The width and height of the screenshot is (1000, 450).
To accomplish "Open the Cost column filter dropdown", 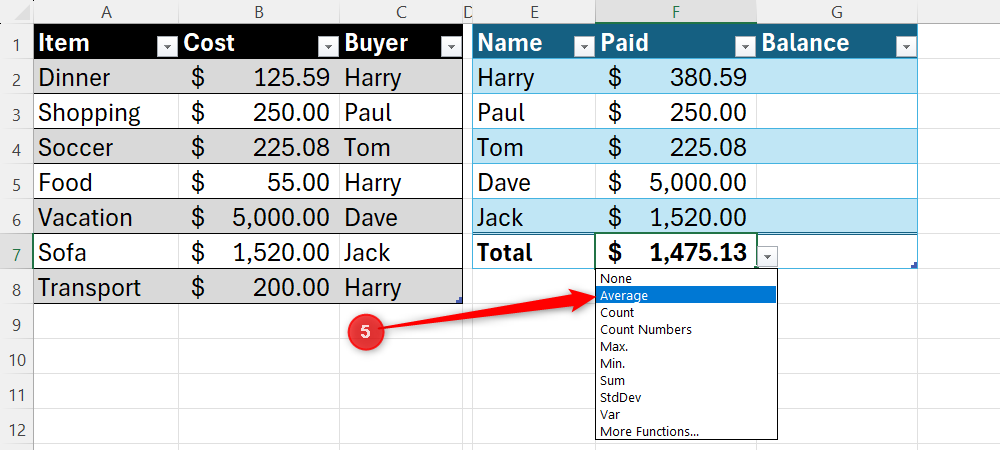I will click(328, 46).
